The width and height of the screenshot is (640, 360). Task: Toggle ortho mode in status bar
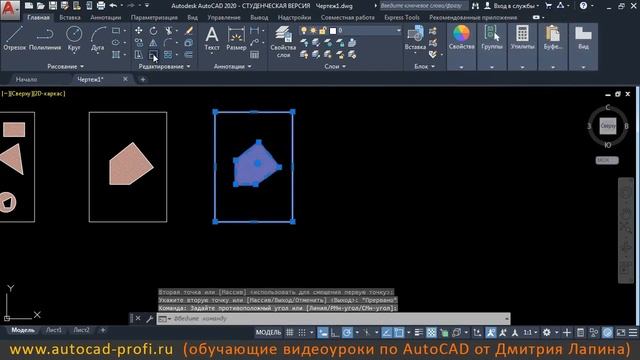coord(335,333)
